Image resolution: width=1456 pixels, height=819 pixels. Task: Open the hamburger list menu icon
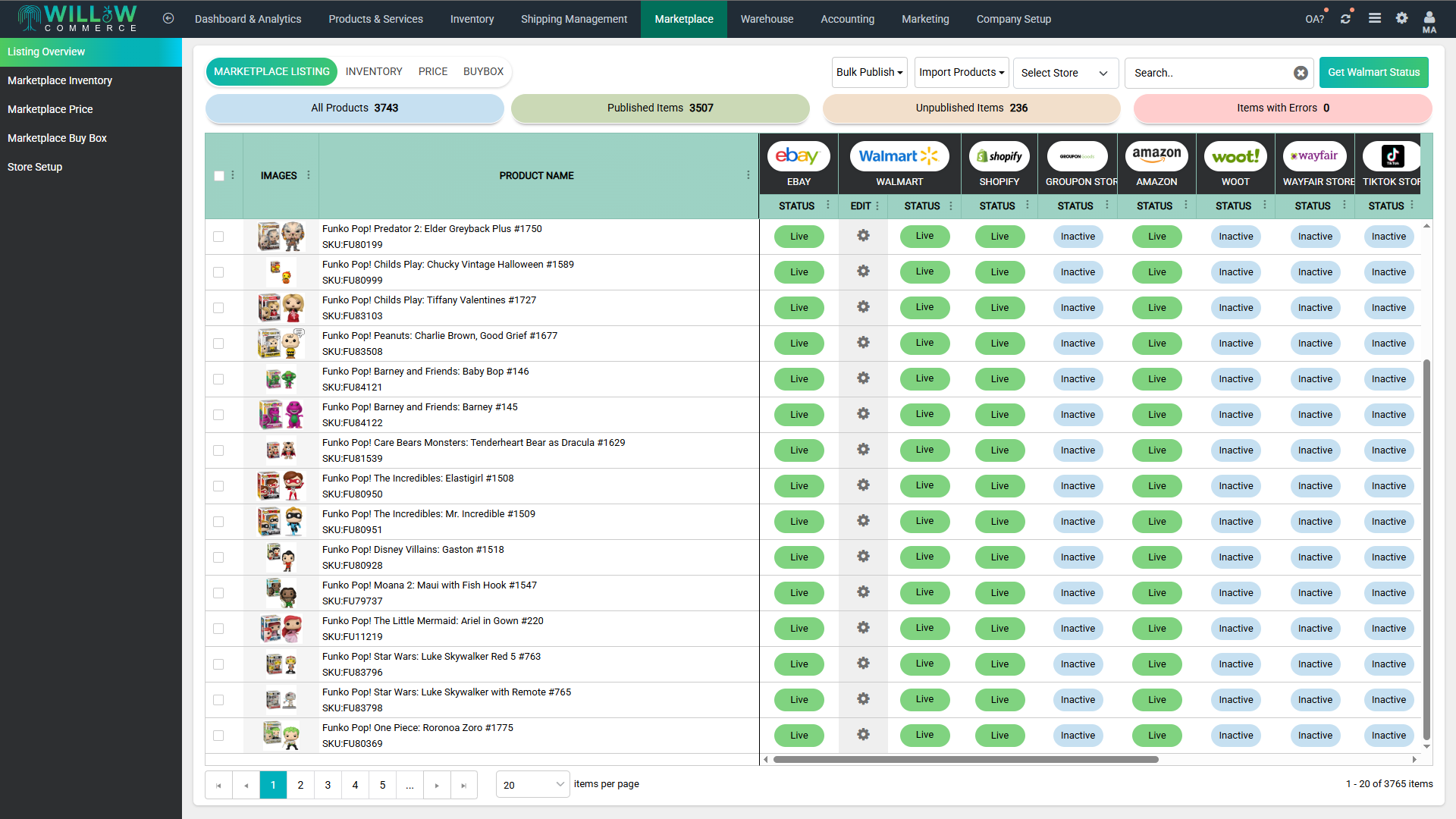[1374, 18]
